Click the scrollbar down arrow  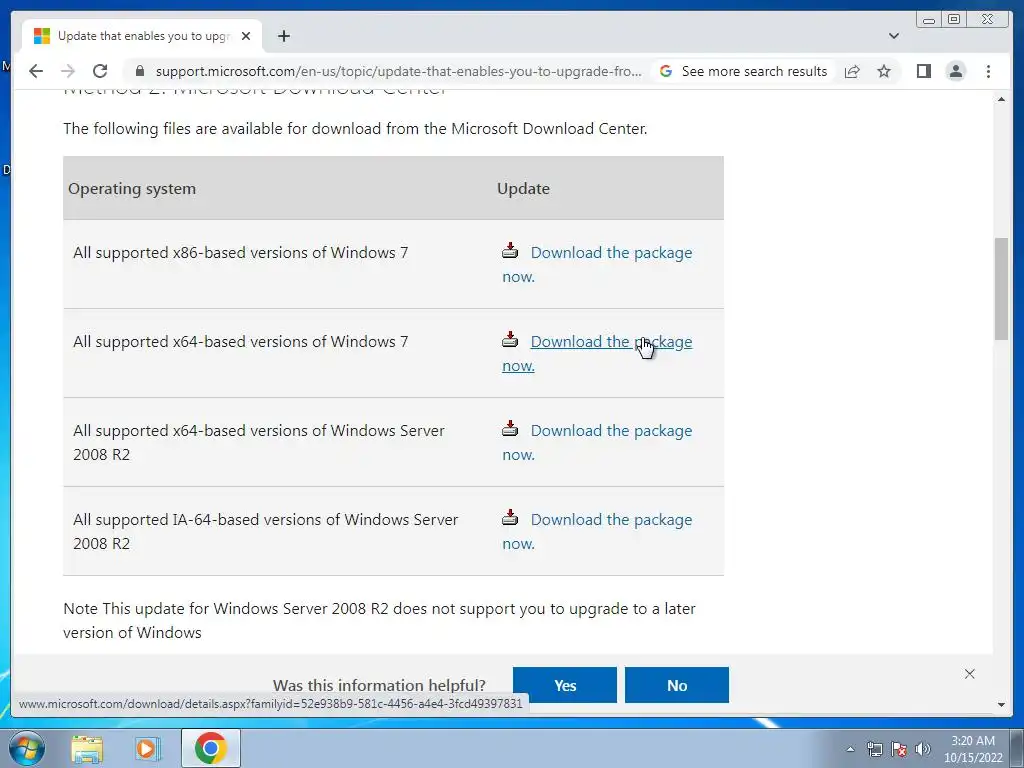pos(1001,705)
